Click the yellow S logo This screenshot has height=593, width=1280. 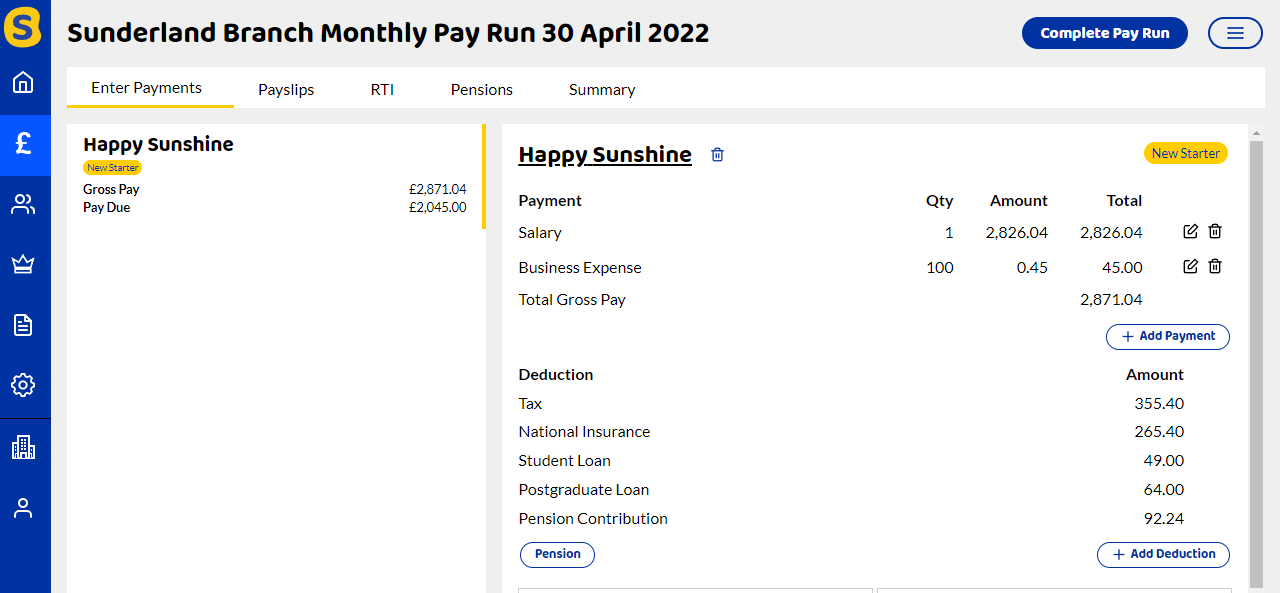tap(23, 28)
